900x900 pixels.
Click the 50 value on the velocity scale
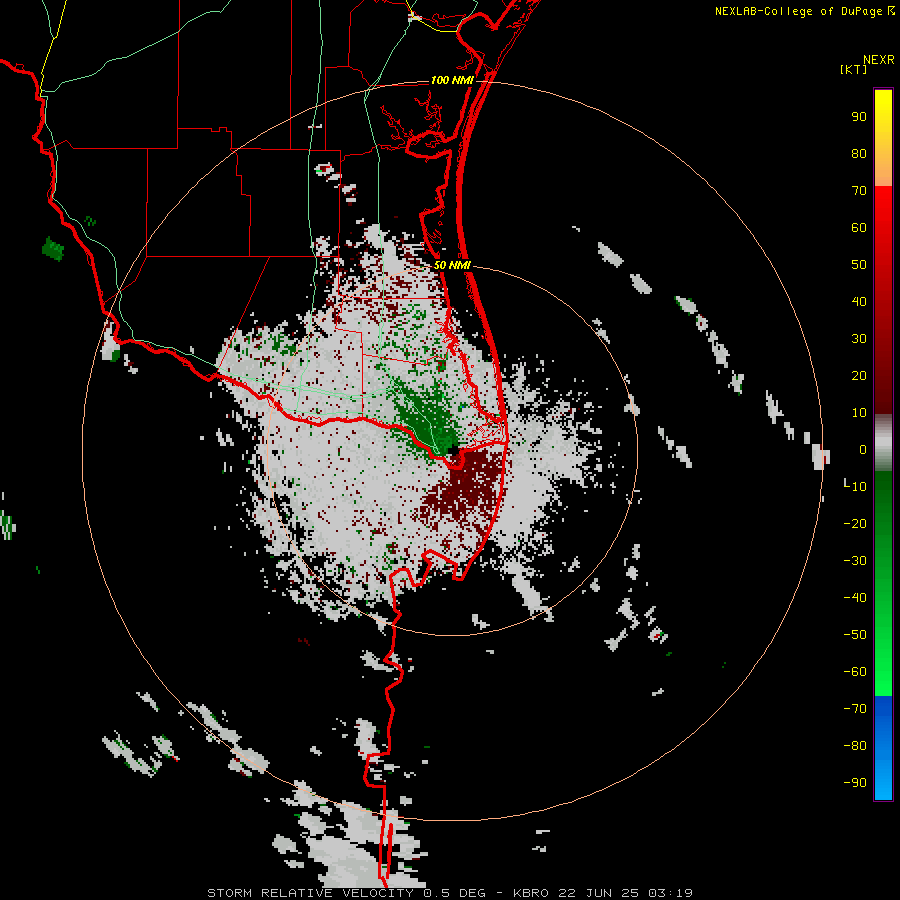[859, 265]
